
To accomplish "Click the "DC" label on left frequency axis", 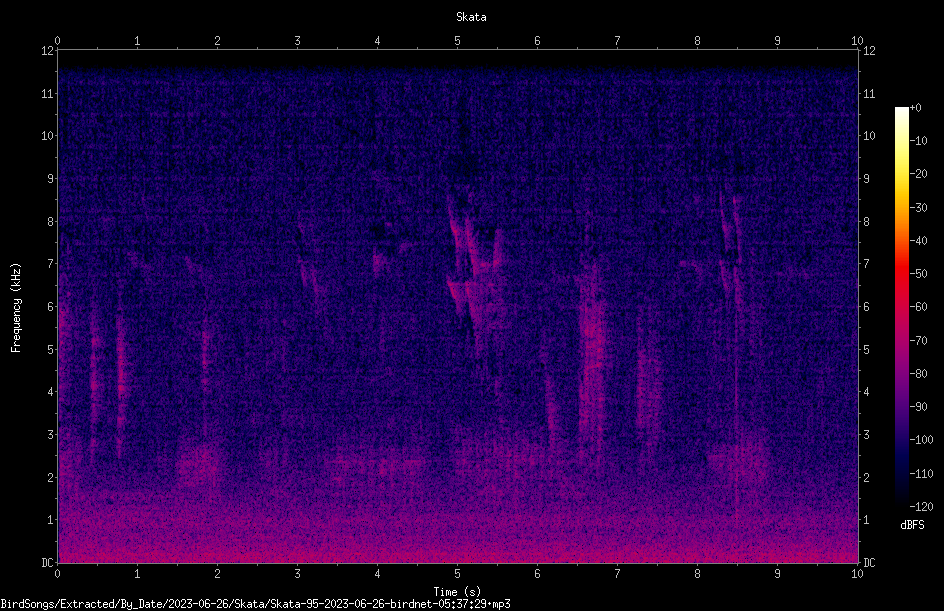I will [48, 563].
